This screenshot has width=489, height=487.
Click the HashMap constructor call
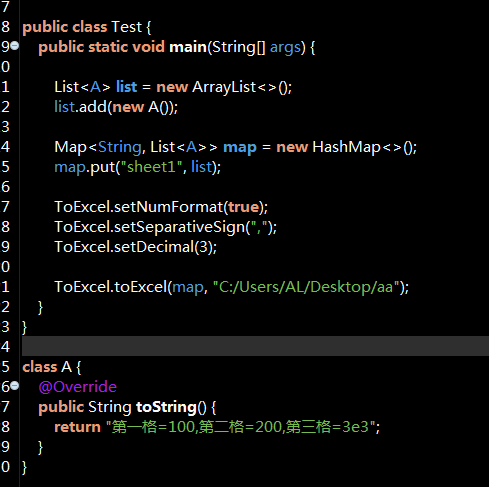tap(364, 147)
